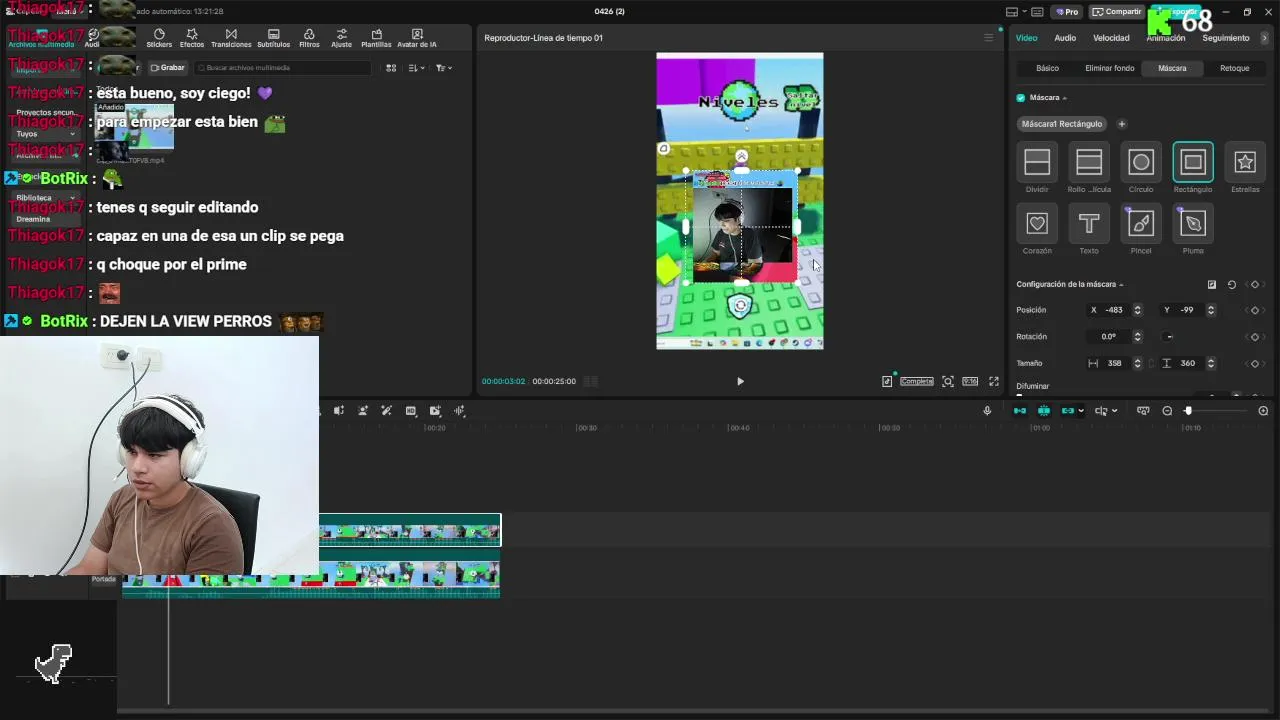Screen dimensions: 1280x720
Task: Toggle the Tamaño keyframe diamond
Action: pyautogui.click(x=1255, y=363)
